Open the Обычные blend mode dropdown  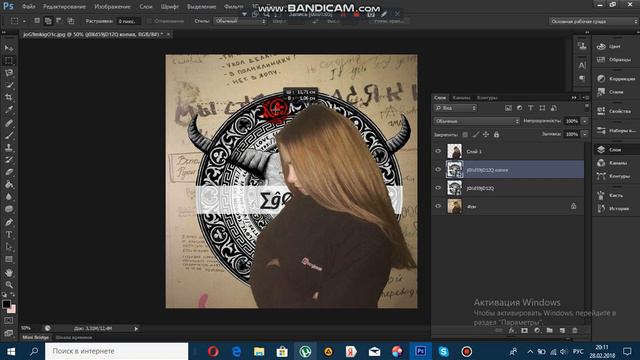[476, 121]
